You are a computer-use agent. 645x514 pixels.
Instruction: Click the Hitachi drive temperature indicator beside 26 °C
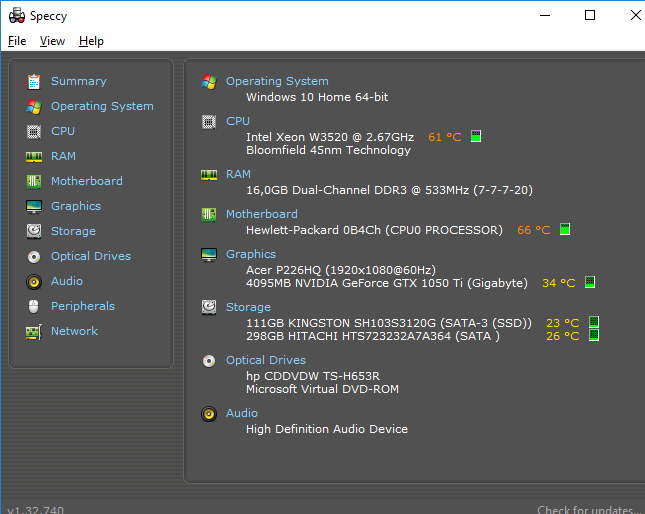point(594,335)
